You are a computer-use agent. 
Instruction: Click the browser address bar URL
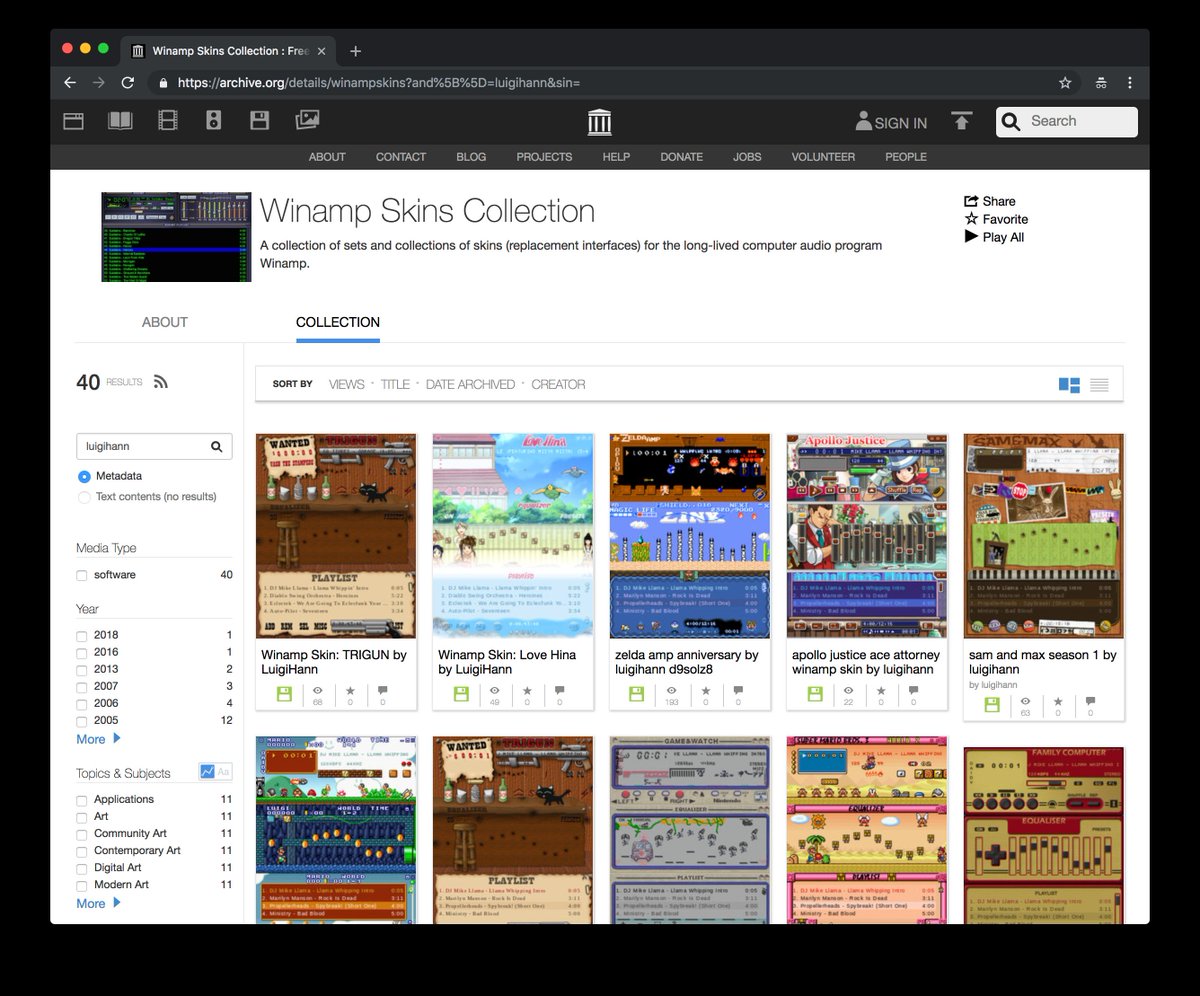(x=379, y=83)
